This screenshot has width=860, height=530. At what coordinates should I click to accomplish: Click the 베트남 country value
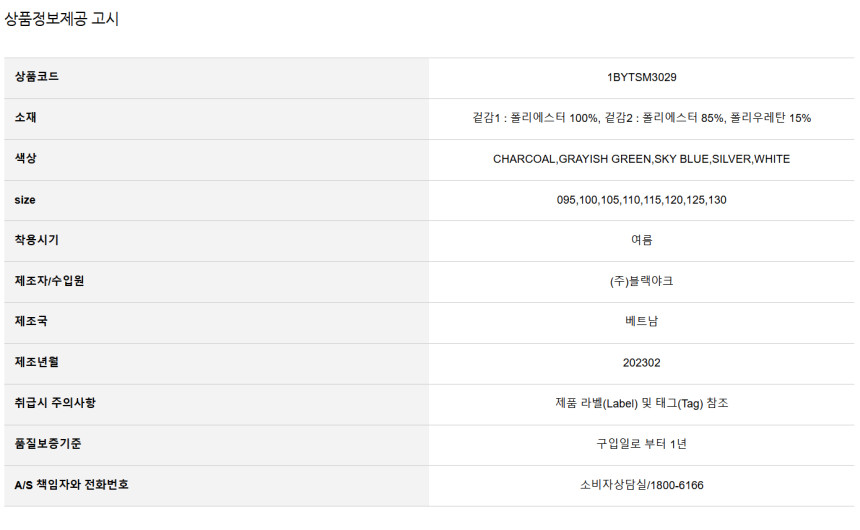pyautogui.click(x=642, y=322)
